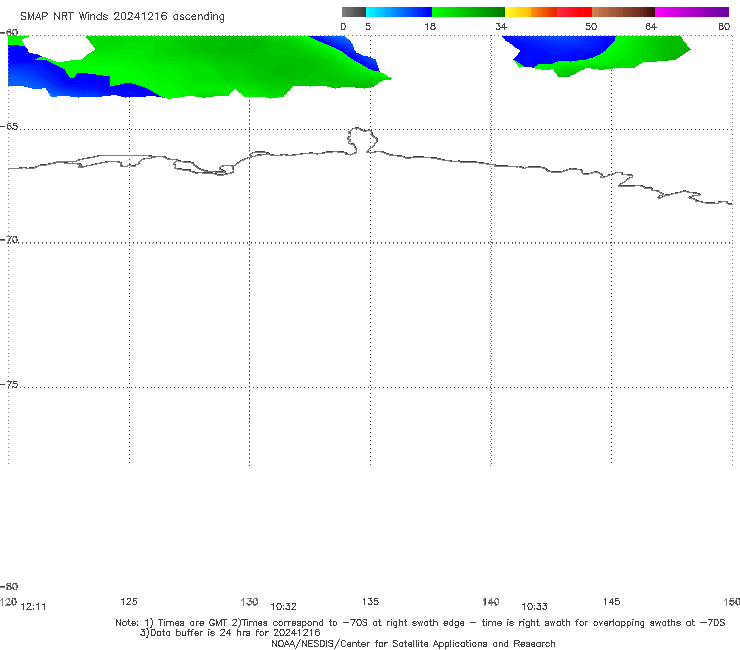Click the 'Times are GMT' note line
Viewport: 740px width, 650px height.
pyautogui.click(x=420, y=623)
